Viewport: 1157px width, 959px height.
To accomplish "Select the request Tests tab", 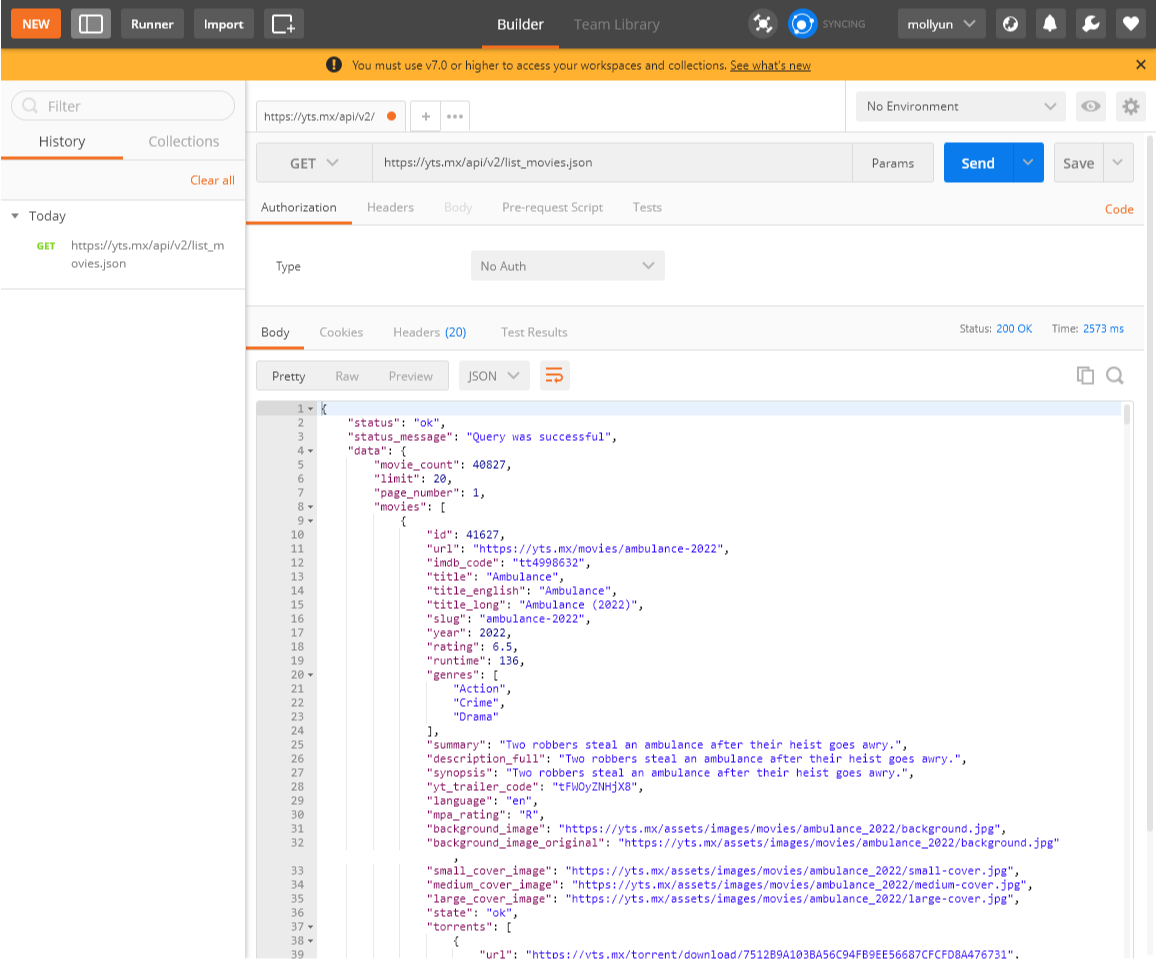I will coord(647,207).
